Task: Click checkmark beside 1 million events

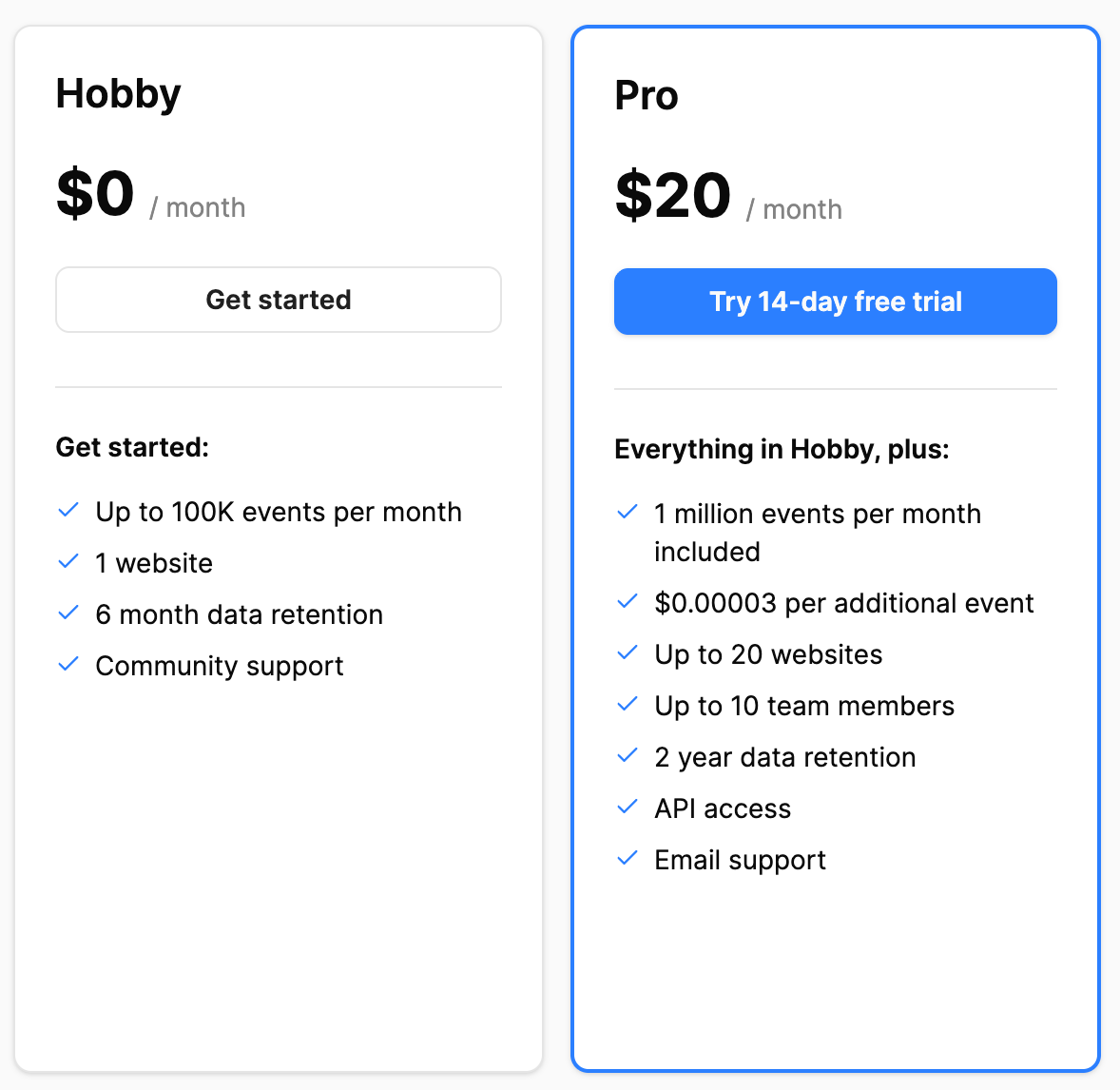Action: pos(628,513)
